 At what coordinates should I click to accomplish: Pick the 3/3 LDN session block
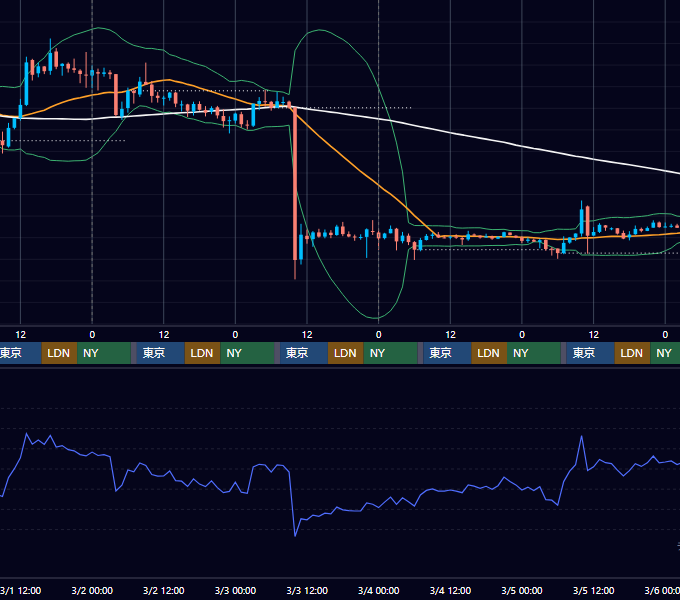click(x=346, y=353)
